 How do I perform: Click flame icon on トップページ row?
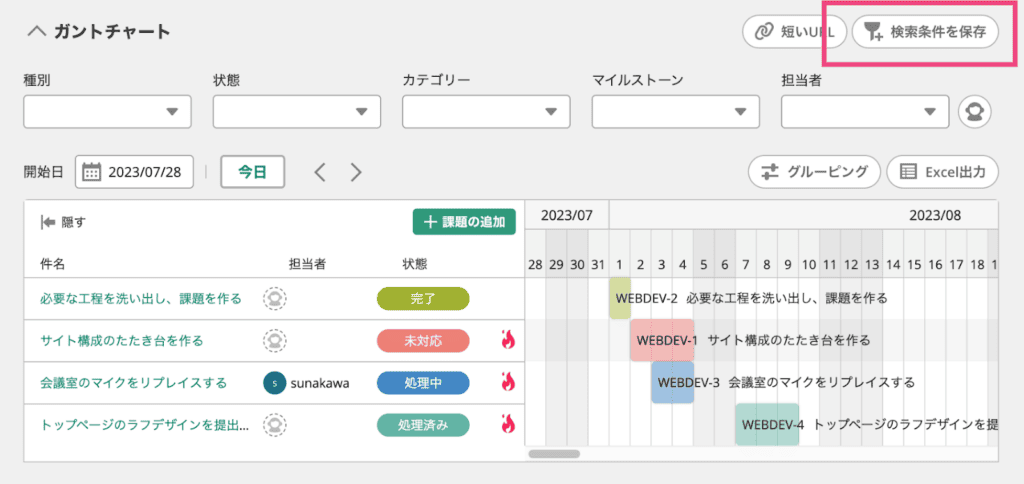coord(508,424)
